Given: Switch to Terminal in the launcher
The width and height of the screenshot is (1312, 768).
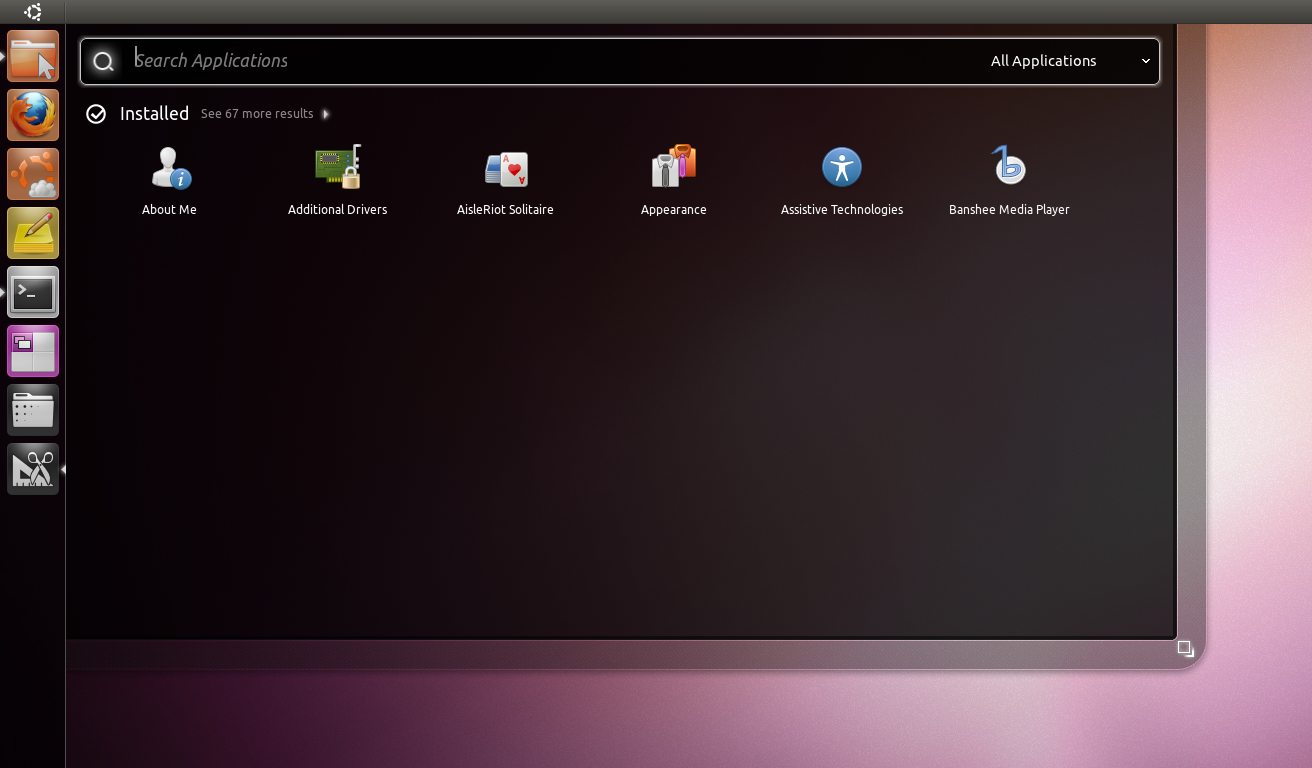Looking at the screenshot, I should coord(33,292).
